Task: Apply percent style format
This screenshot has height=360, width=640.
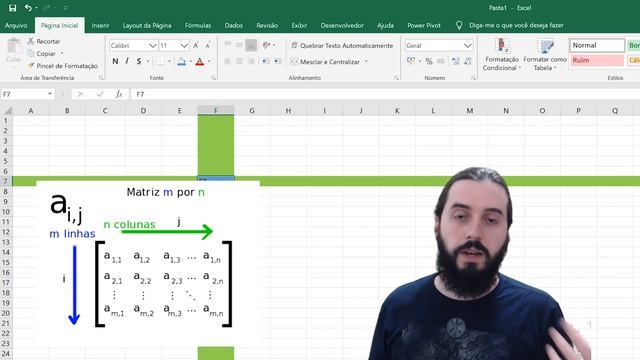Action: tap(429, 61)
